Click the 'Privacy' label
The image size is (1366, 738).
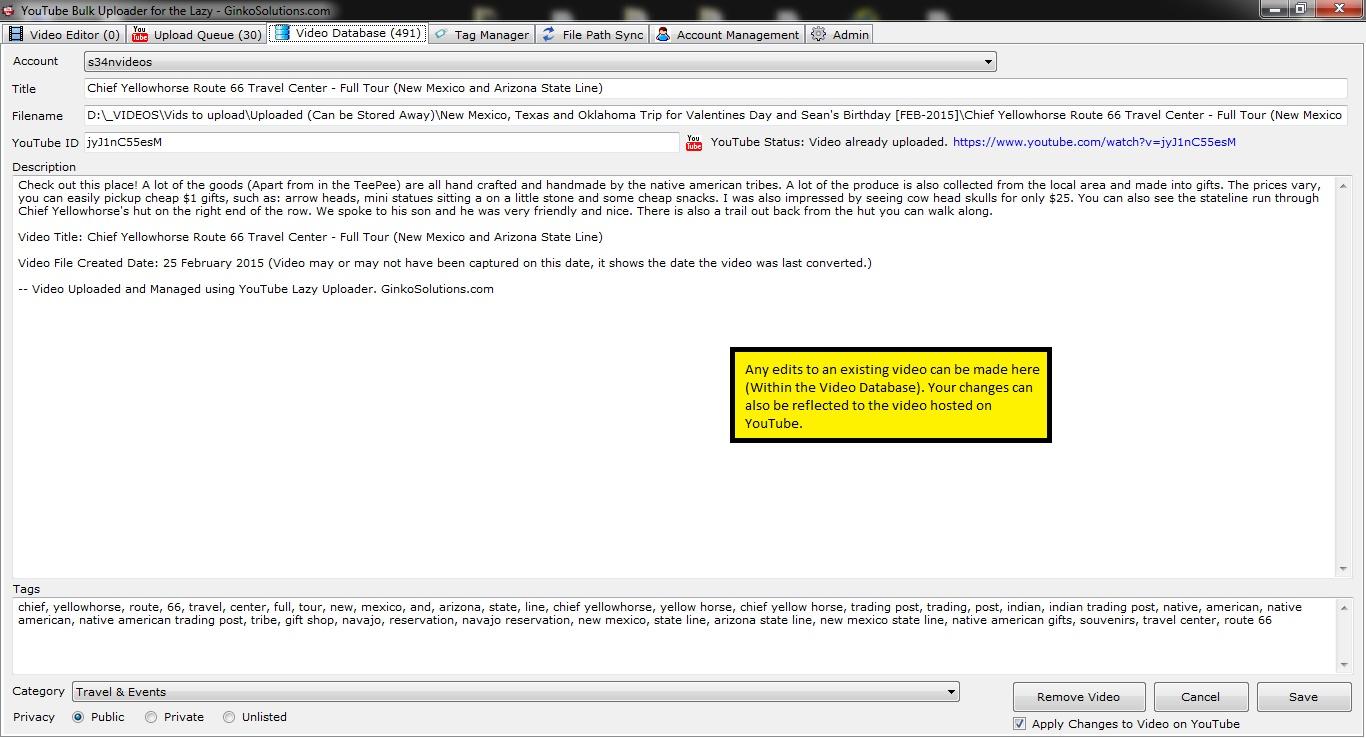(34, 717)
